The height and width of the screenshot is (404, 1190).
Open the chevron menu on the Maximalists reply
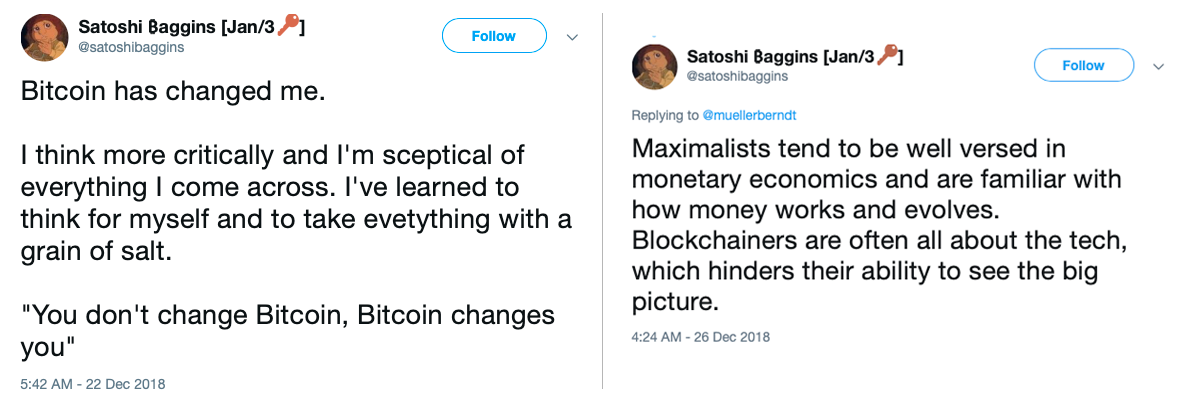[1159, 66]
